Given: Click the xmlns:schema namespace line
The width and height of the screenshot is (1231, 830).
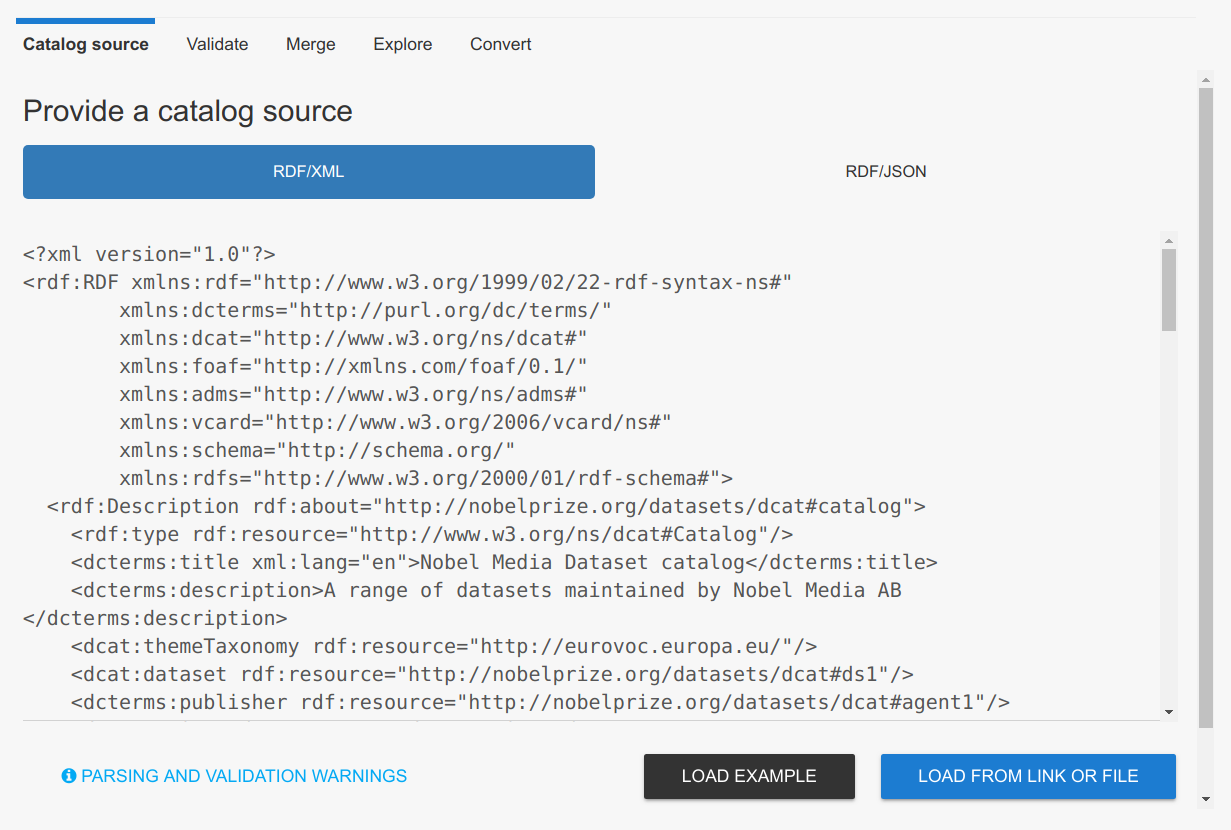Looking at the screenshot, I should pos(317,450).
